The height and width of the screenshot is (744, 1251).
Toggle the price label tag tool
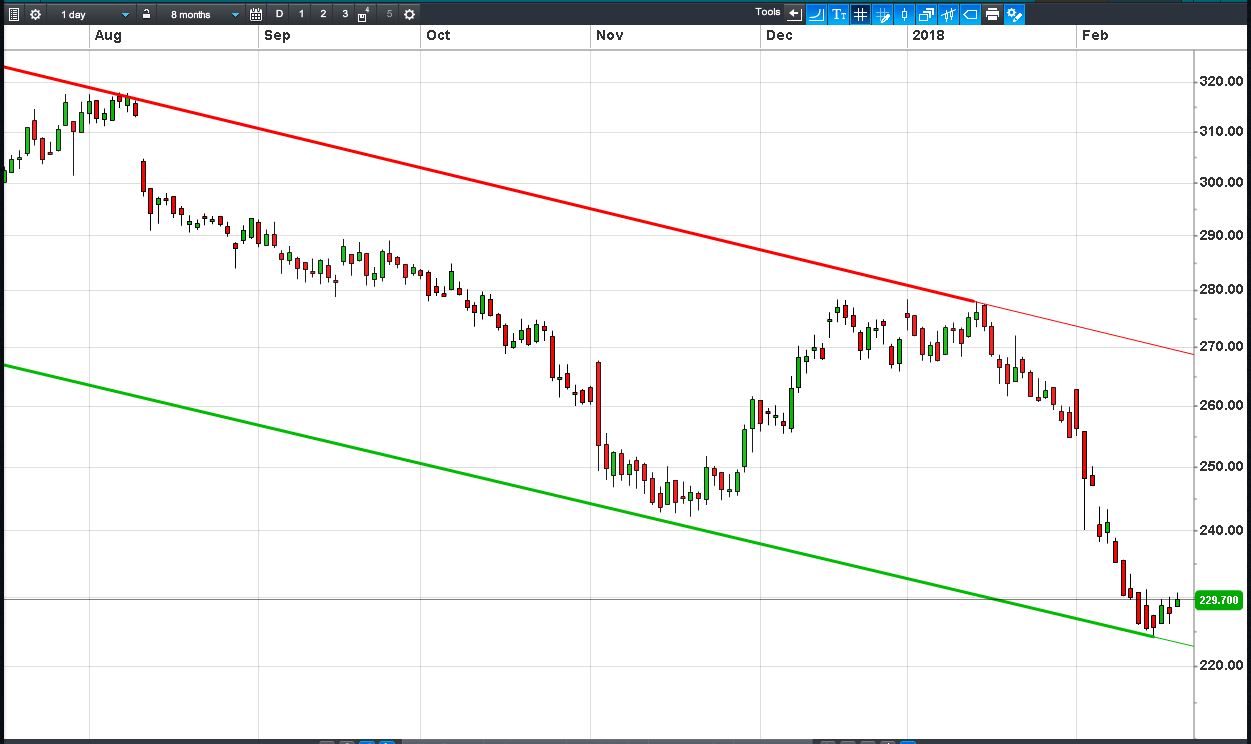pyautogui.click(x=970, y=14)
